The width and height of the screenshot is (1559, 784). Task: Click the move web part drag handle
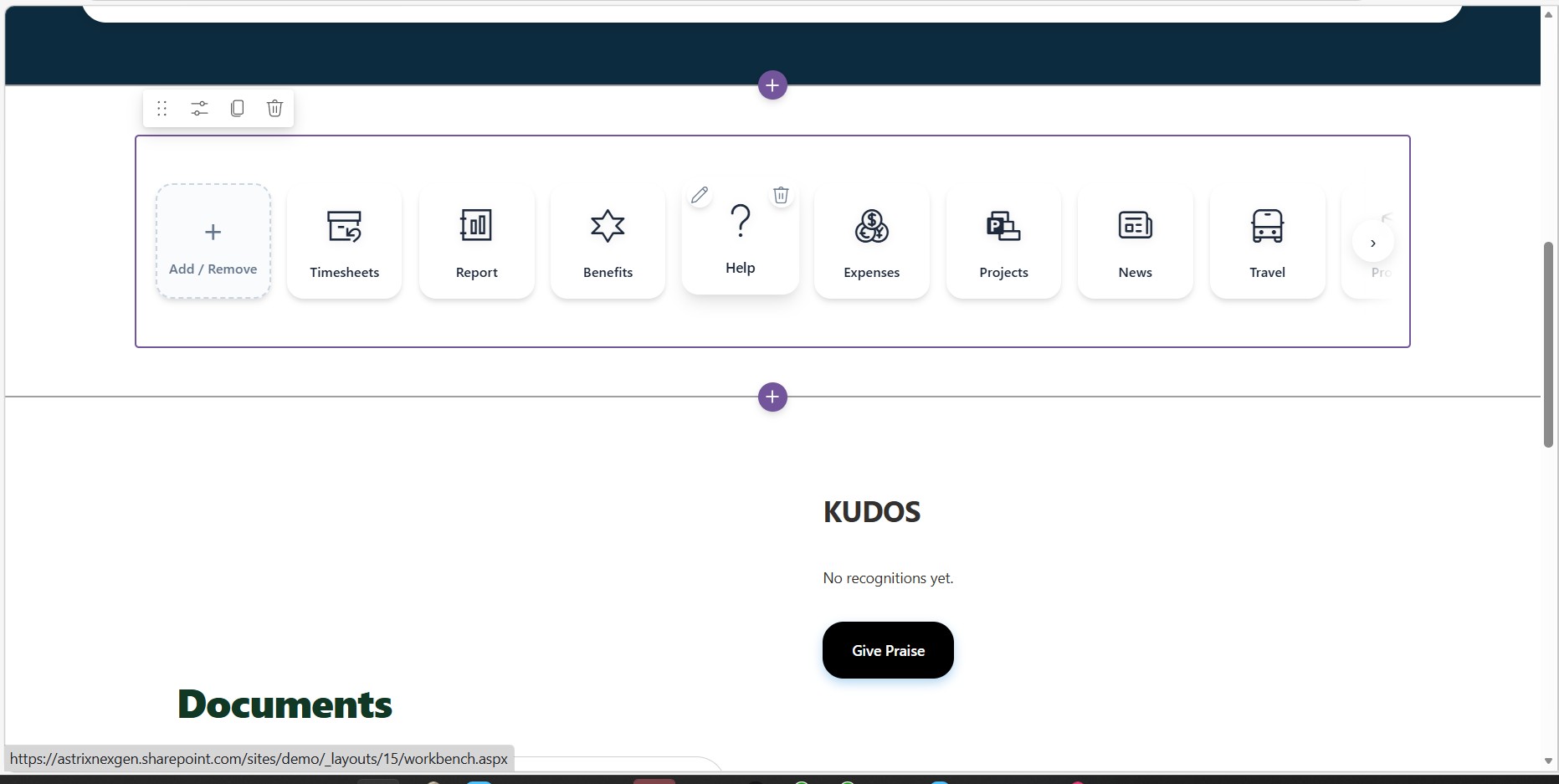162,109
